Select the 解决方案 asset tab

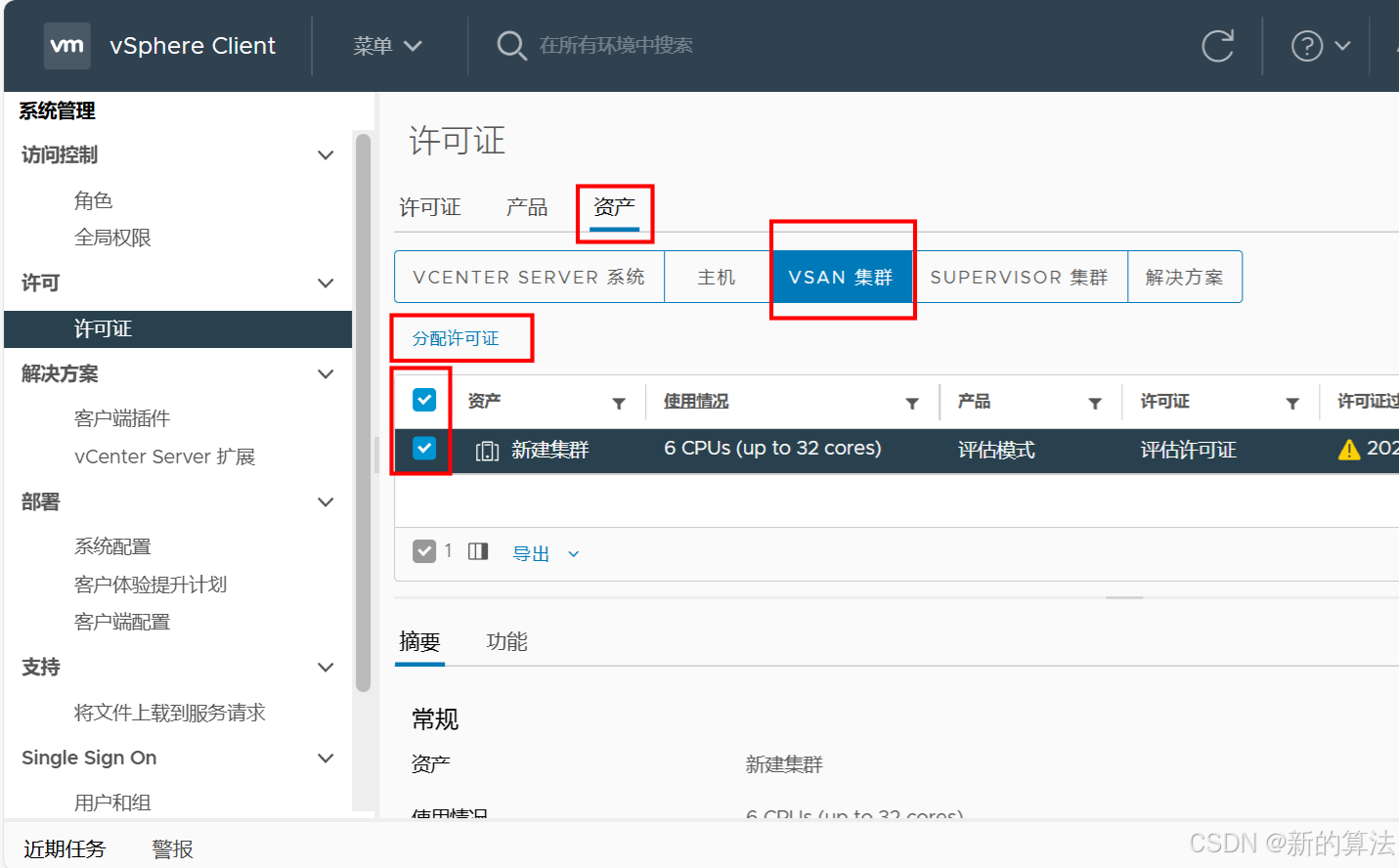(x=1185, y=278)
